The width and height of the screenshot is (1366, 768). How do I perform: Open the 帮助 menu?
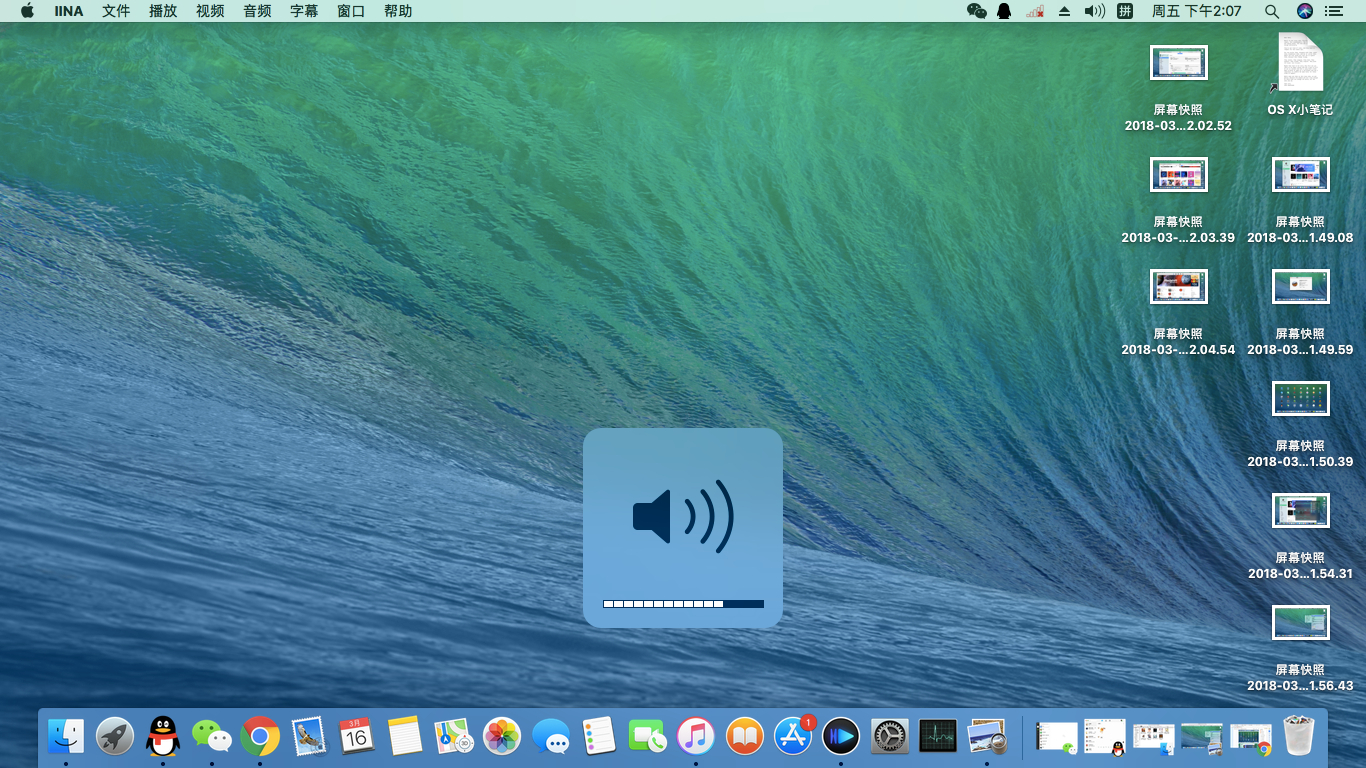(398, 11)
